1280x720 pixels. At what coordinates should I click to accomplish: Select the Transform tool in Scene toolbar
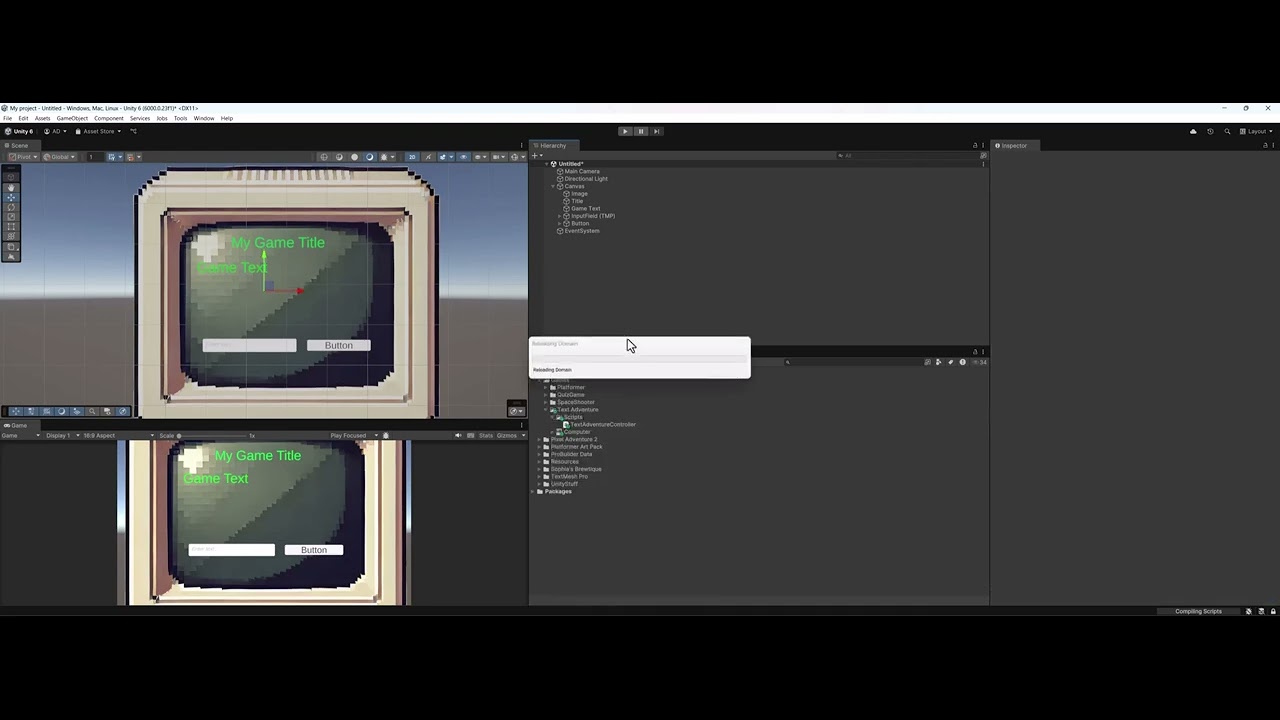click(x=12, y=237)
